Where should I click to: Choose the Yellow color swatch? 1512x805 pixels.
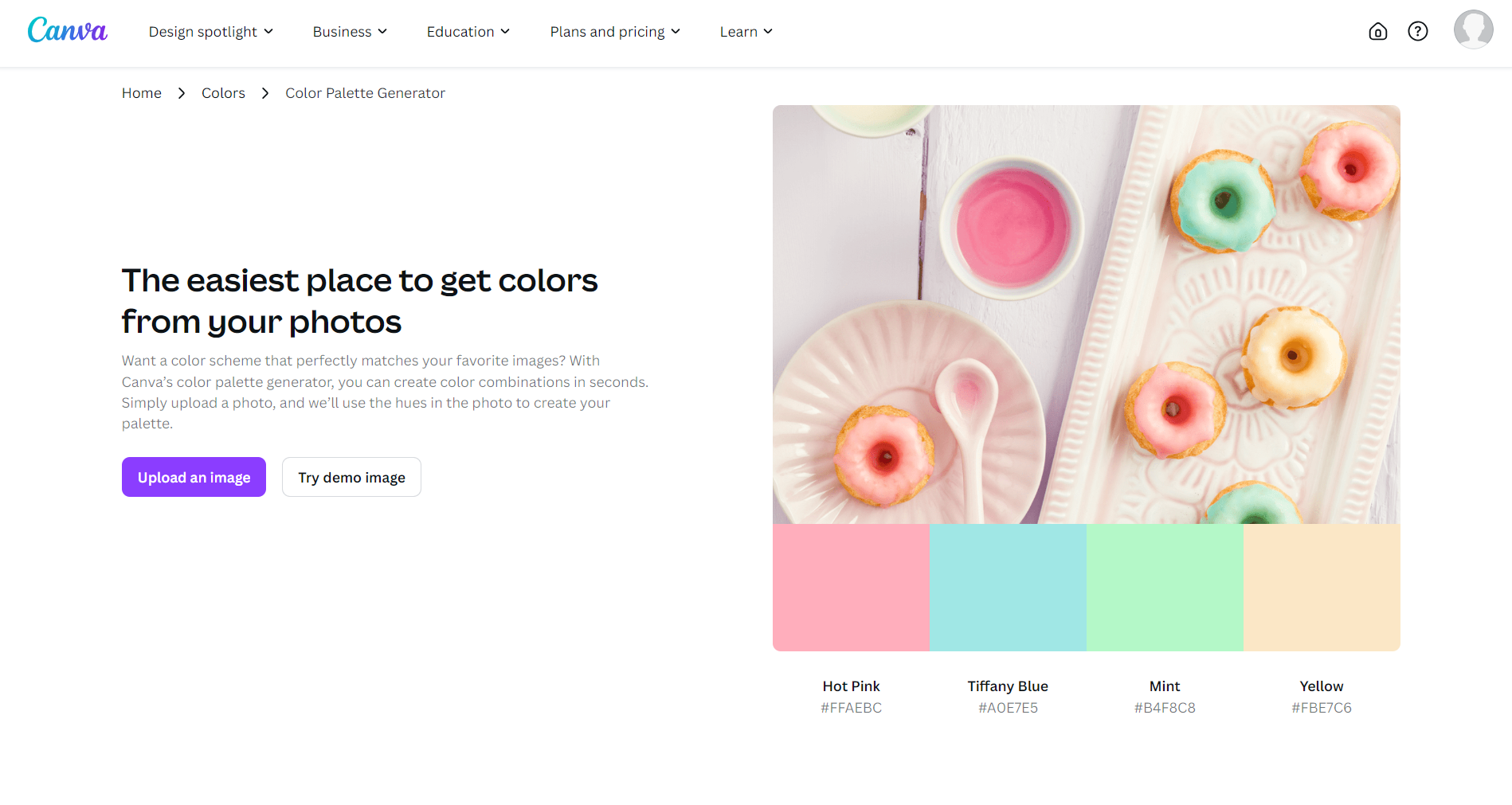tap(1322, 588)
